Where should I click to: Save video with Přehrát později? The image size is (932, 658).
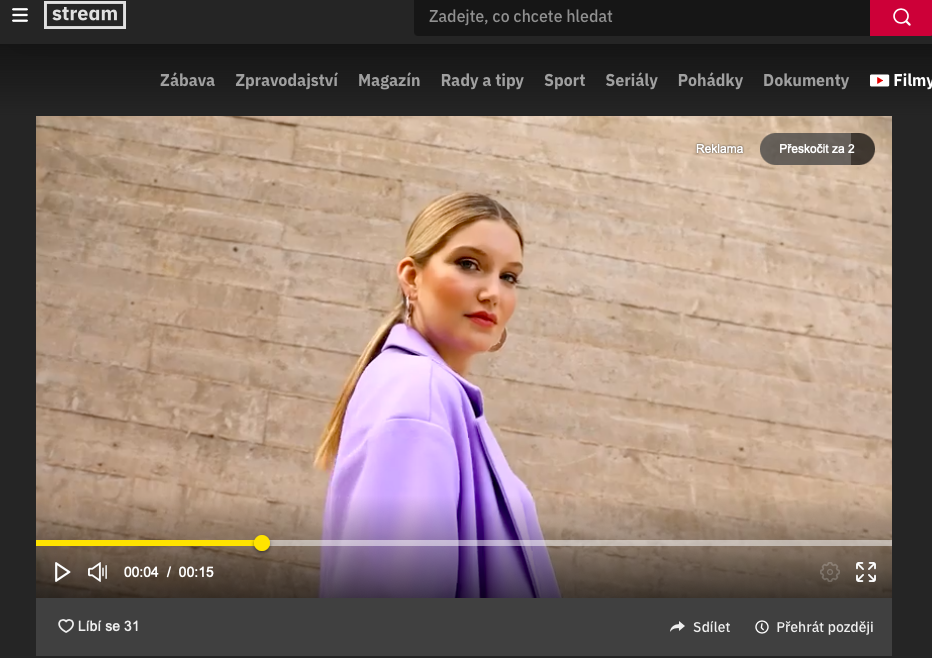[814, 627]
